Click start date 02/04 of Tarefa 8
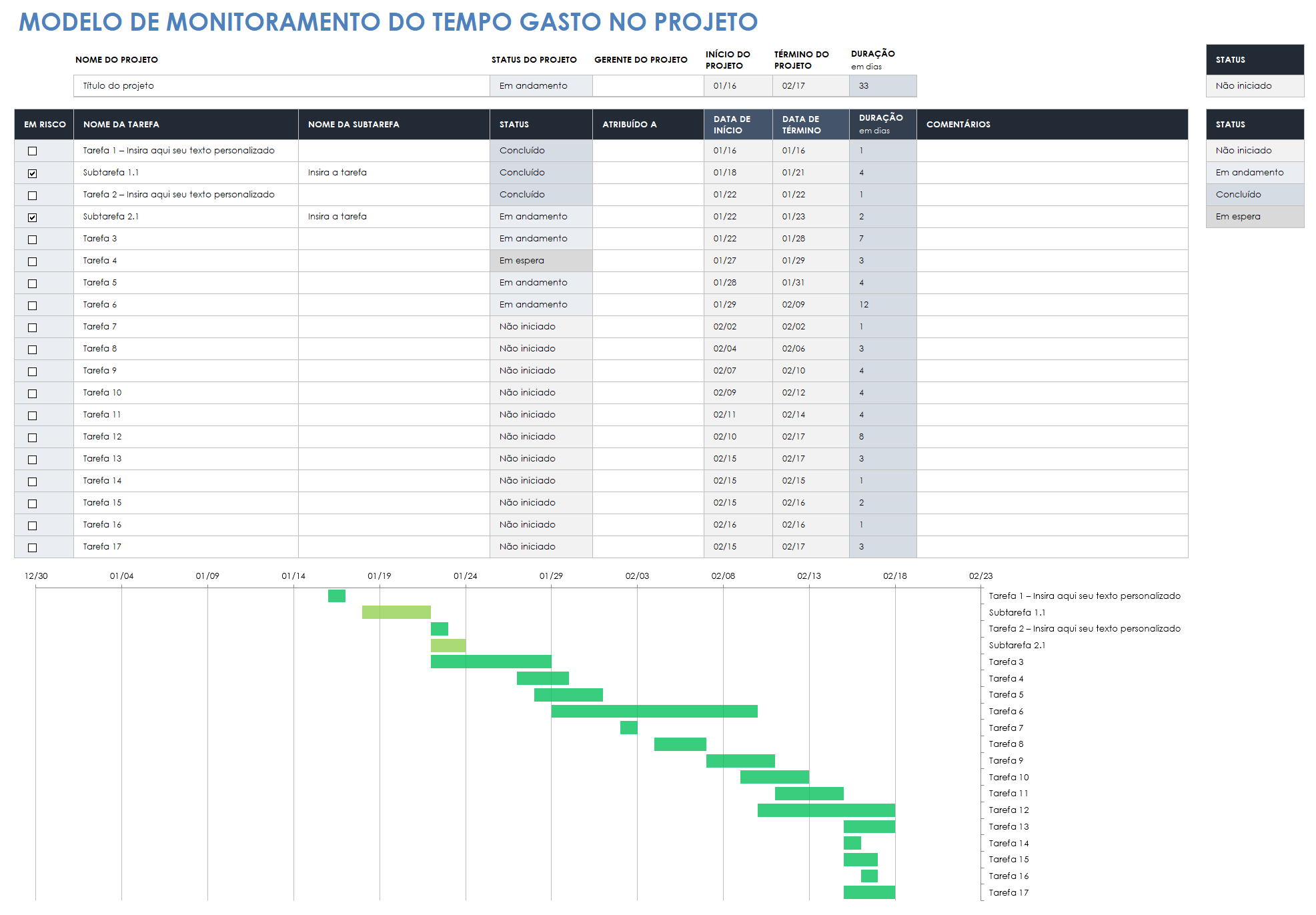 coord(738,349)
